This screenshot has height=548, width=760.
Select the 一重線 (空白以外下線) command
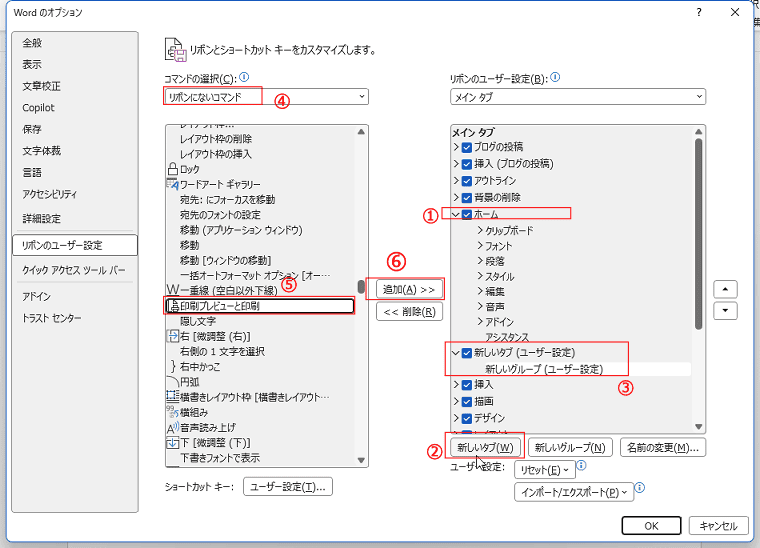pos(228,290)
